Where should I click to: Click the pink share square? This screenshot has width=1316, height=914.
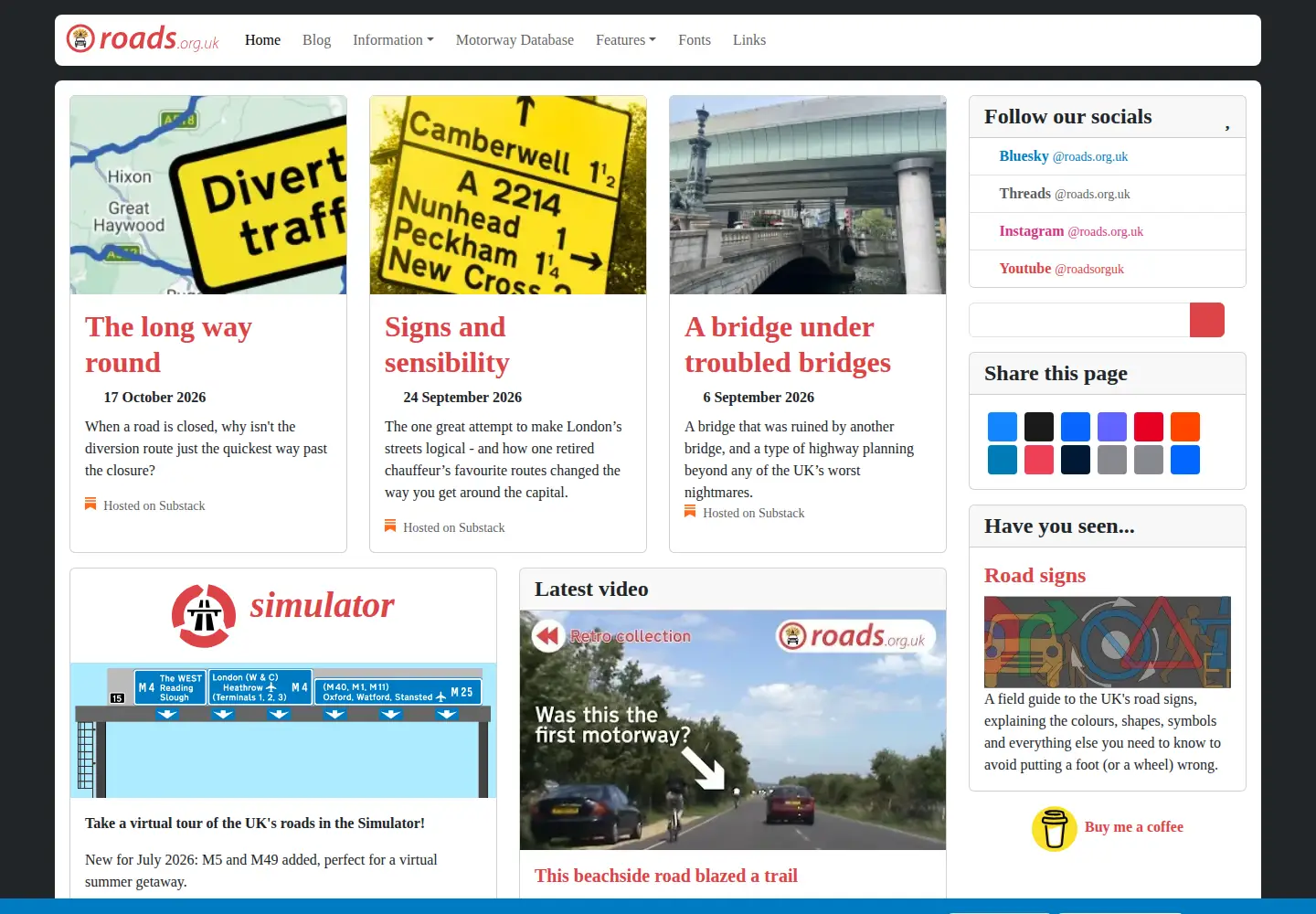tap(1039, 460)
